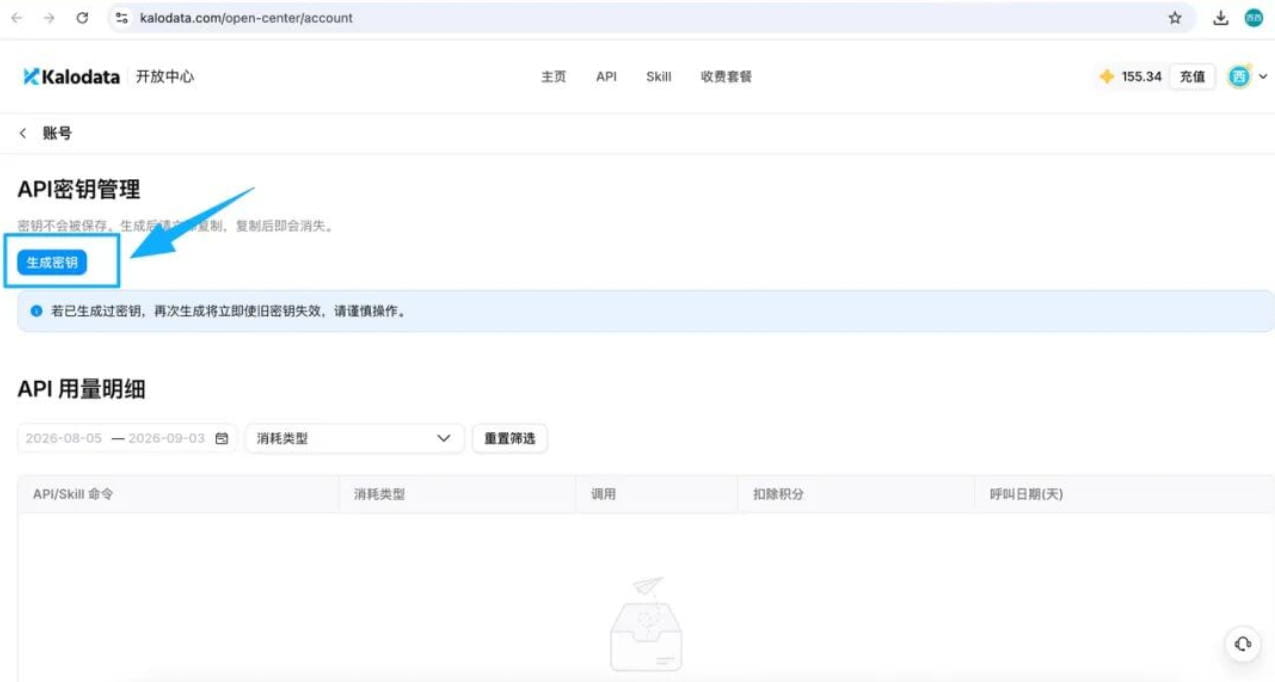The height and width of the screenshot is (682, 1275).
Task: Open the customer support headset icon
Action: point(1242,644)
